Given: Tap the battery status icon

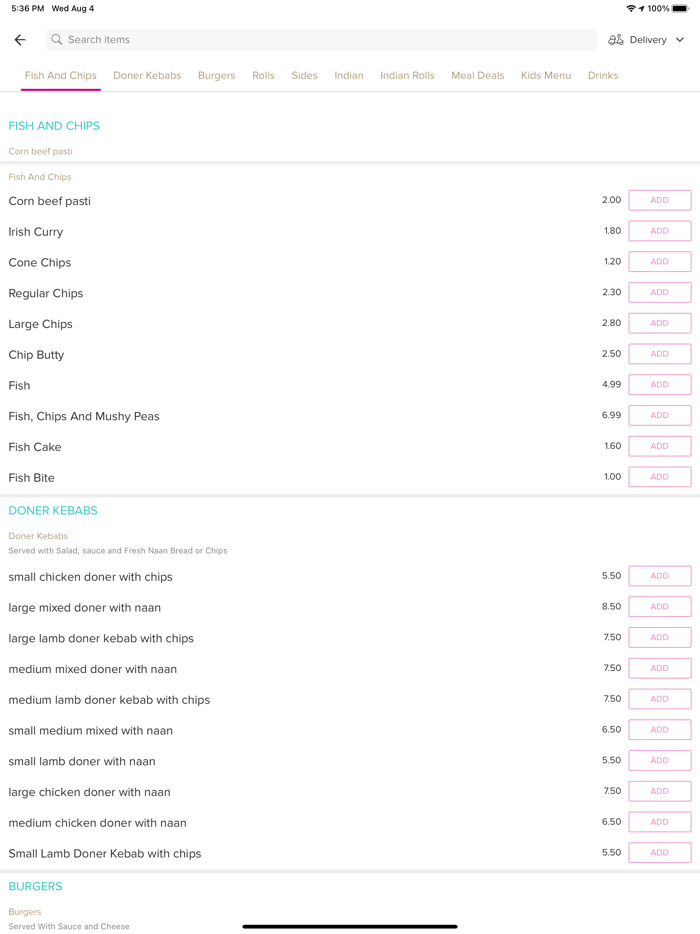Looking at the screenshot, I should 680,8.
